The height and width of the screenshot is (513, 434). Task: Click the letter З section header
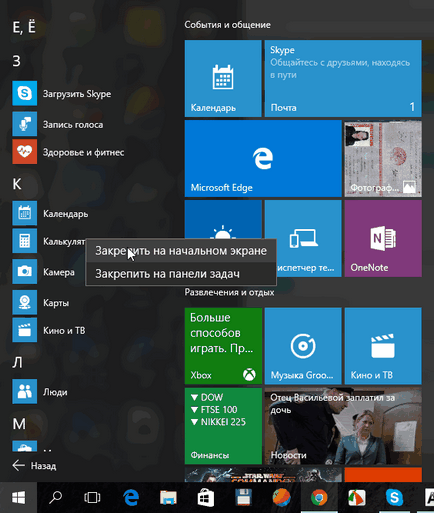(x=17, y=61)
